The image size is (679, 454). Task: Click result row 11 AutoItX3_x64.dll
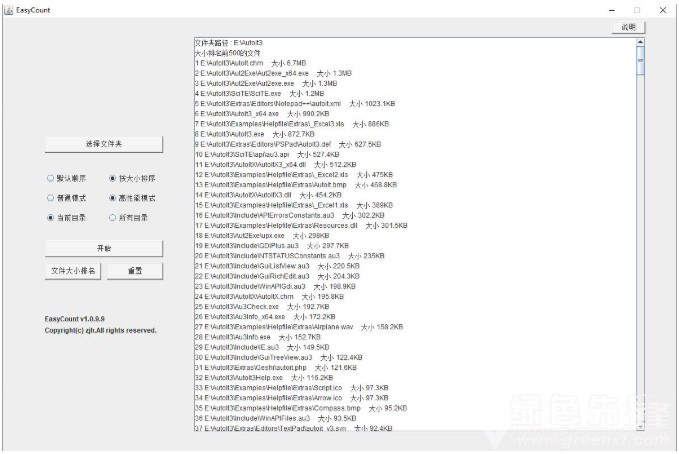click(275, 165)
